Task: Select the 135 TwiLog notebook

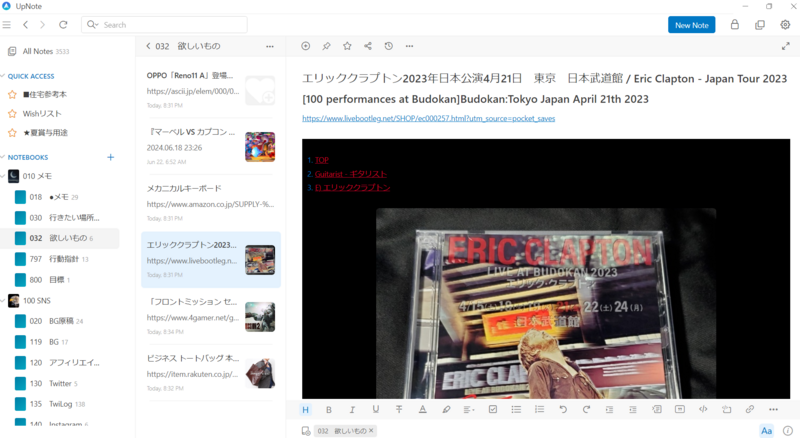Action: [x=57, y=404]
